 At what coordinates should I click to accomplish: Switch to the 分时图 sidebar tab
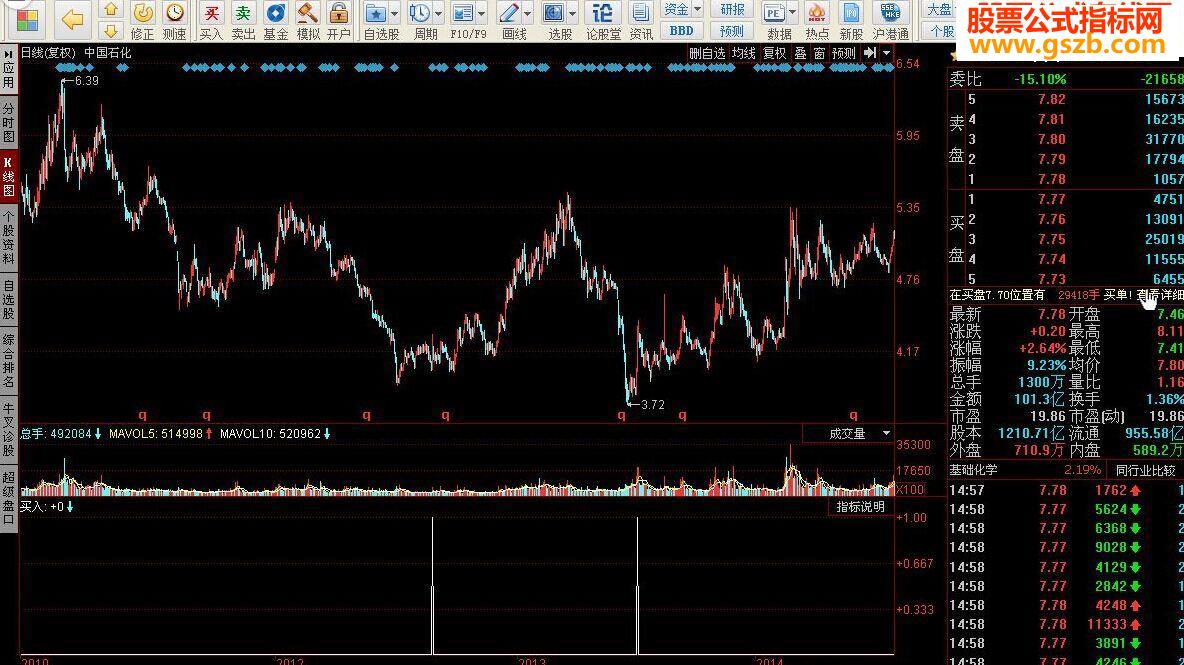[x=8, y=124]
